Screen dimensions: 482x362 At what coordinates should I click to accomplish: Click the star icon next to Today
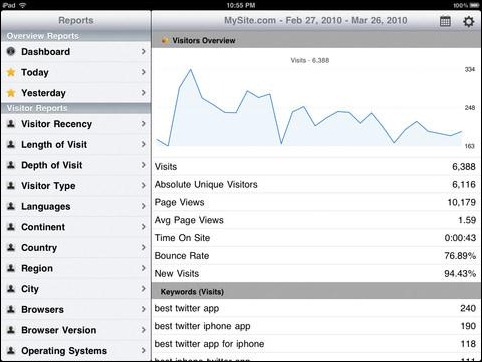(11, 72)
